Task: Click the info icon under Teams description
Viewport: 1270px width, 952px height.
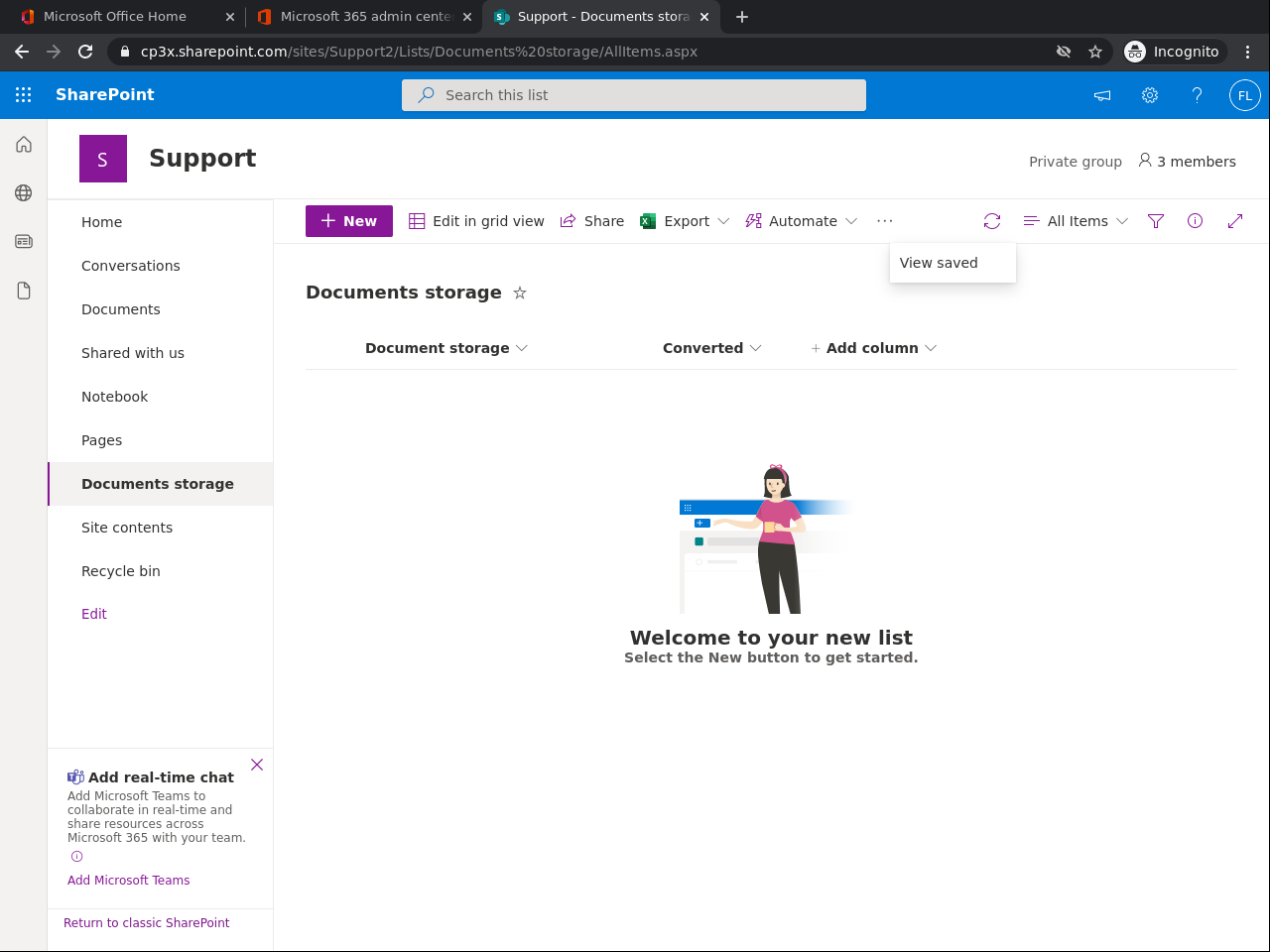Action: [x=76, y=857]
